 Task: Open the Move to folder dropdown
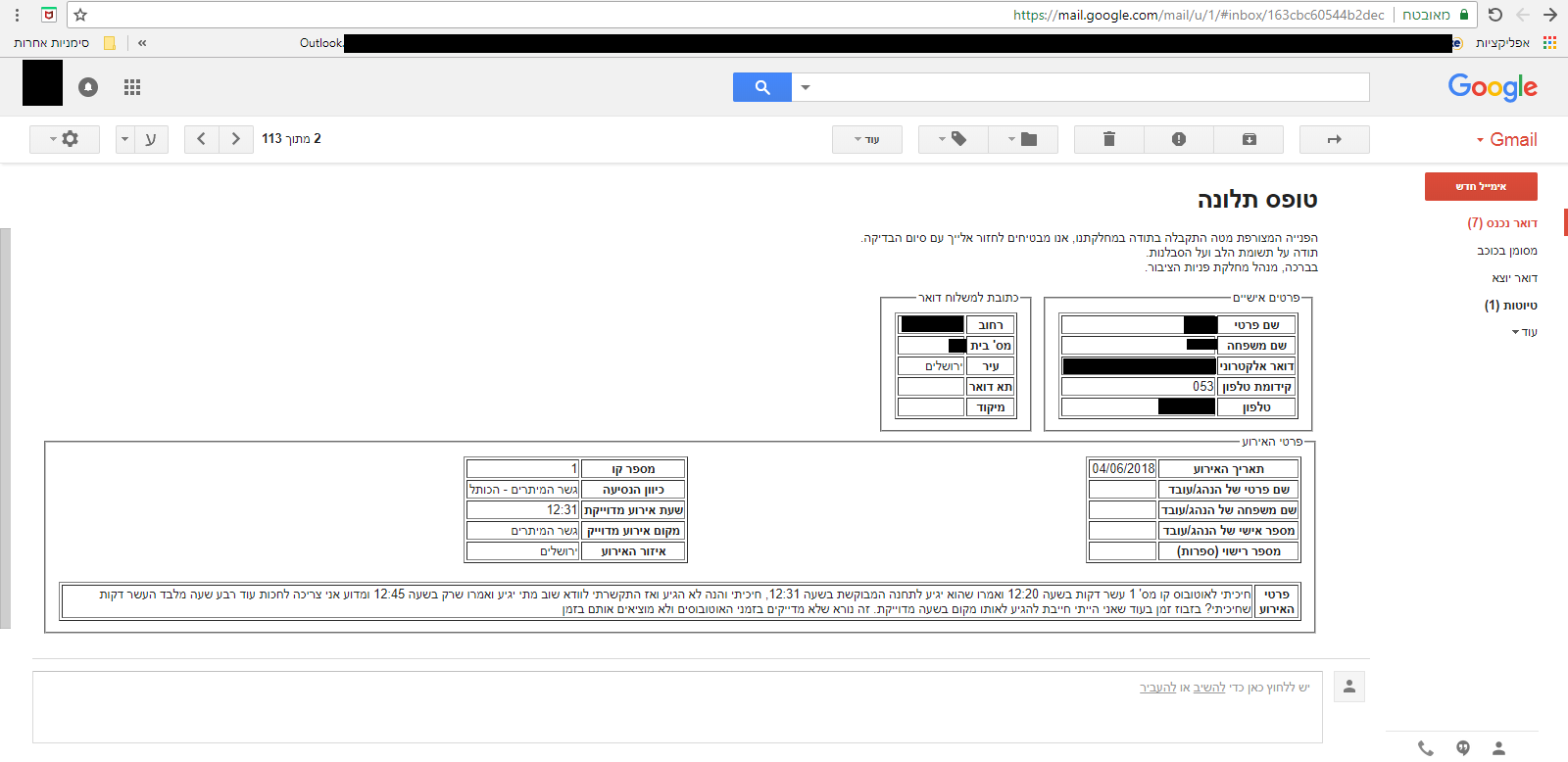[1023, 139]
